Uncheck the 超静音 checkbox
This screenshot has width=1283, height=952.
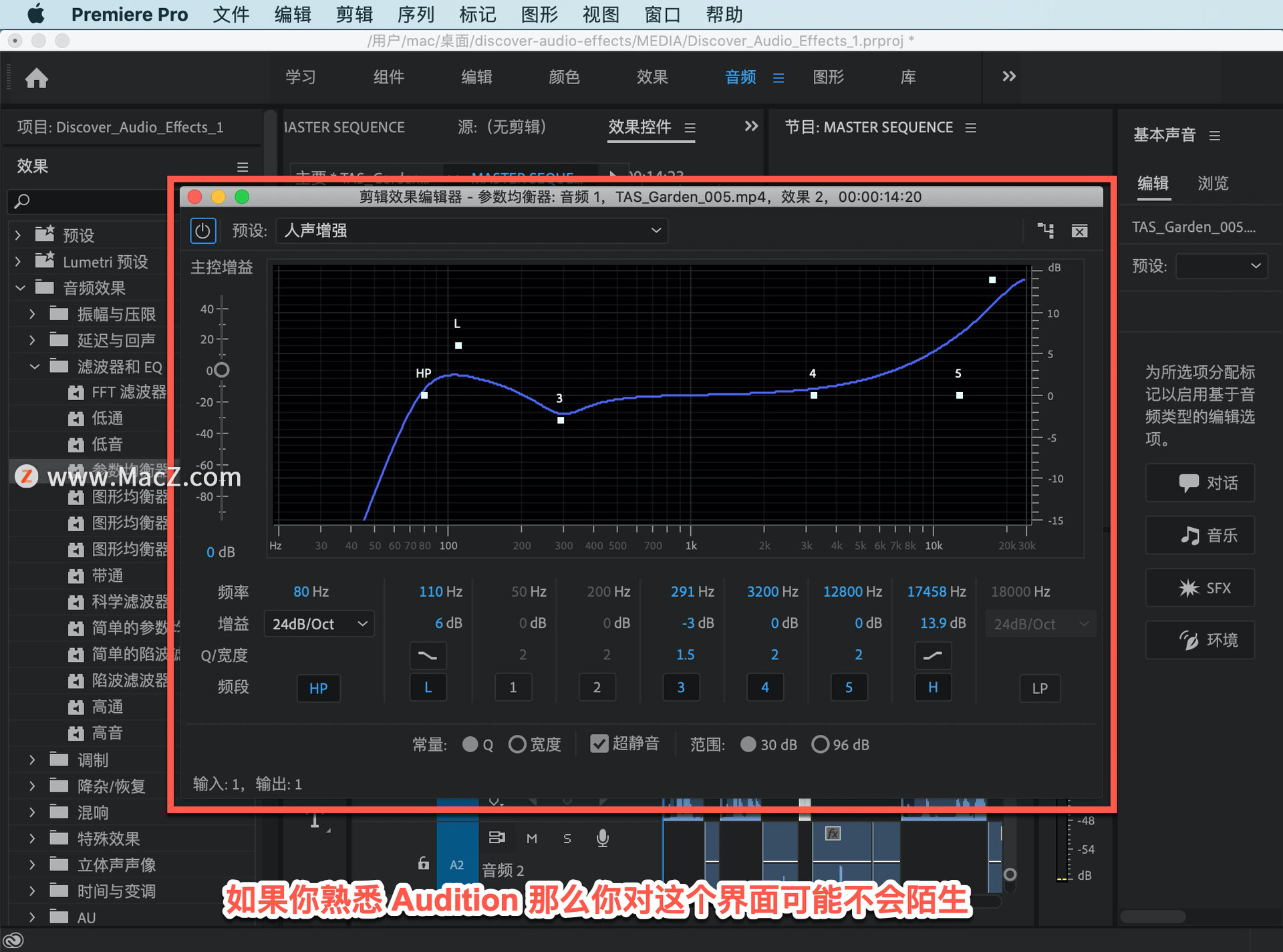pyautogui.click(x=599, y=744)
